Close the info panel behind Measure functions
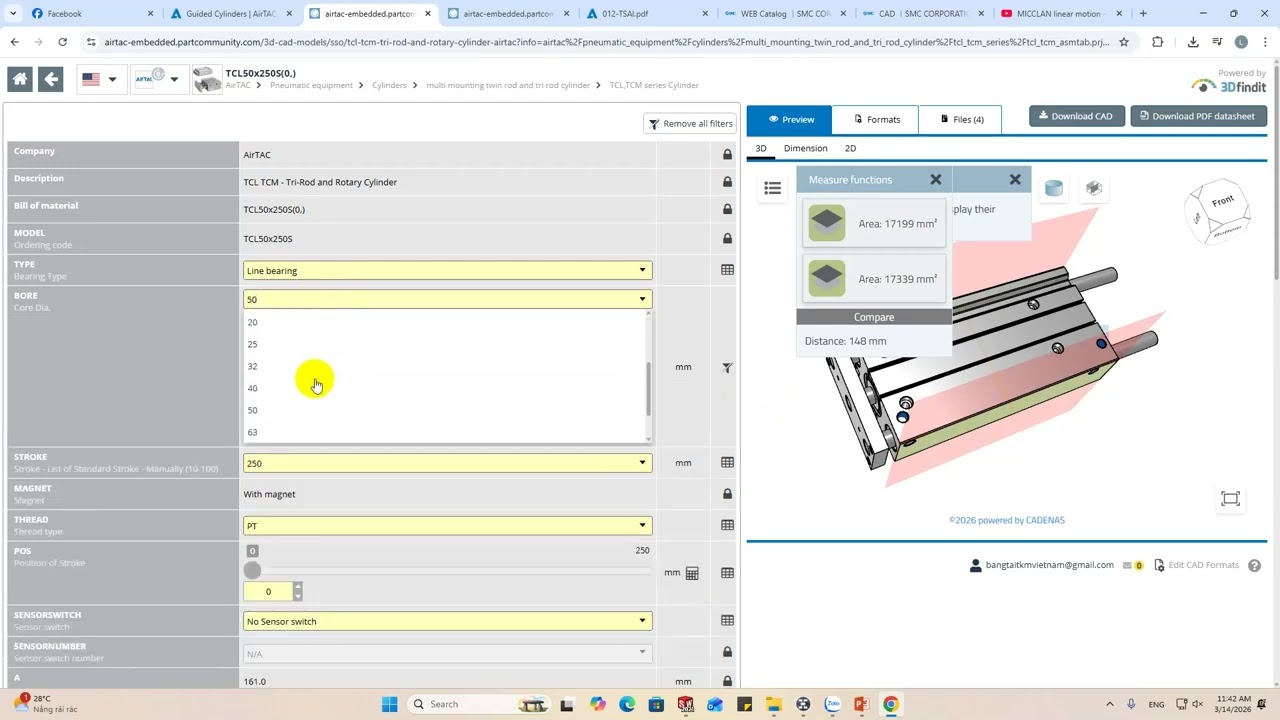1280x720 pixels. click(x=1015, y=180)
